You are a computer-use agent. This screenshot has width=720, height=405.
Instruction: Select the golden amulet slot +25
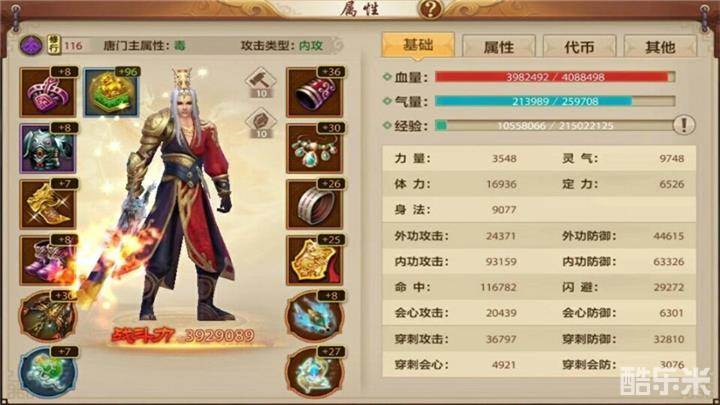click(315, 260)
